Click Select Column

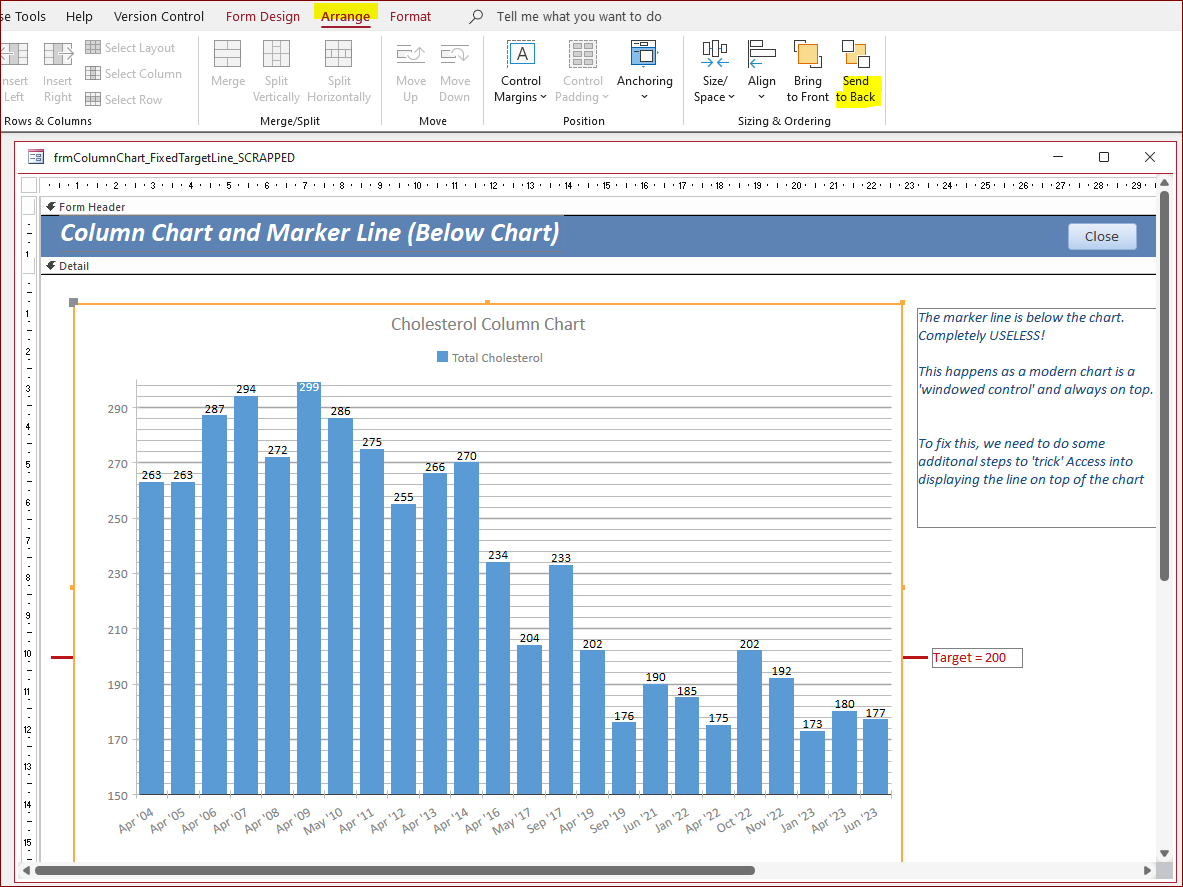coord(134,73)
